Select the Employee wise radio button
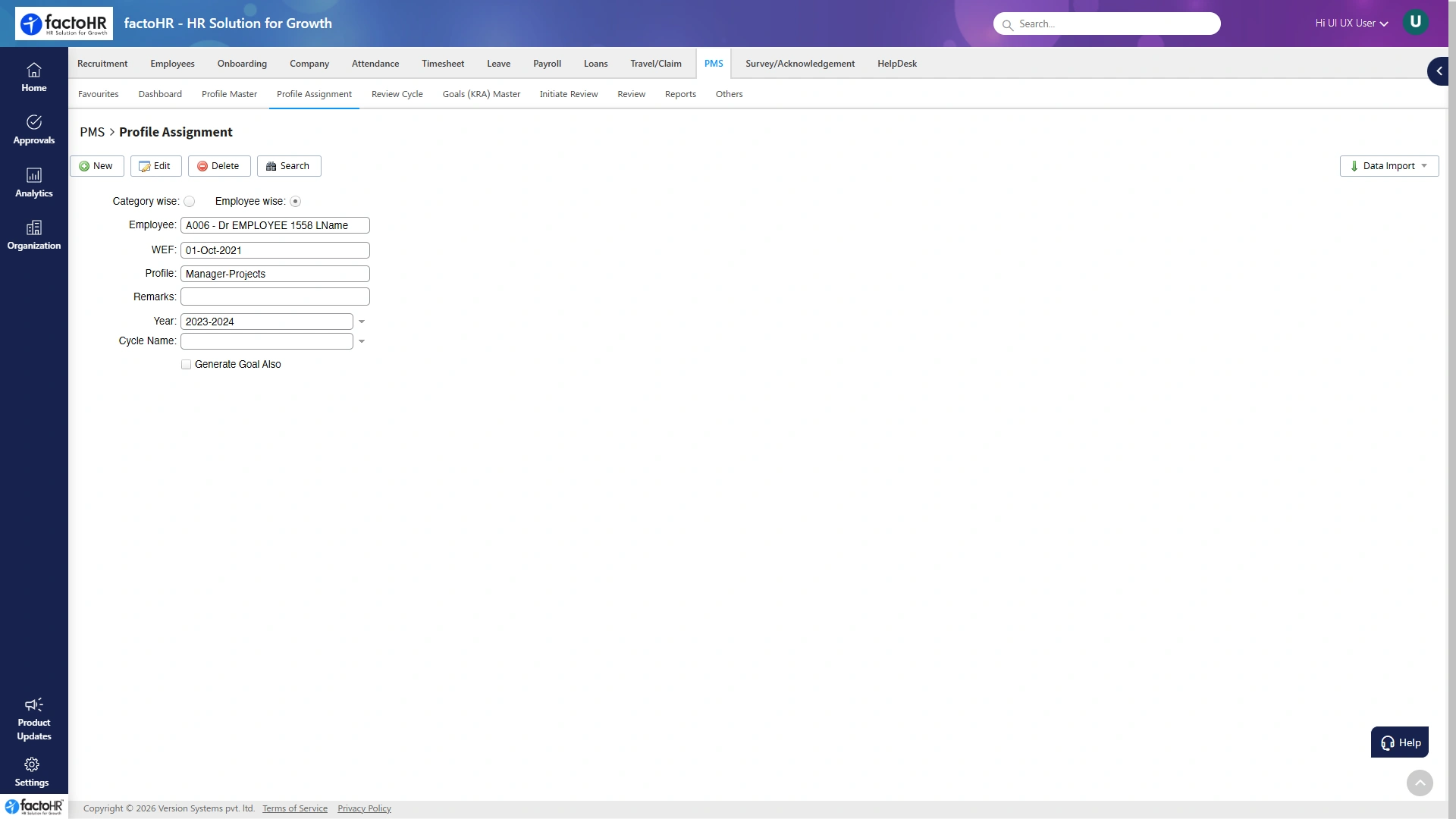Image resolution: width=1456 pixels, height=819 pixels. [296, 202]
